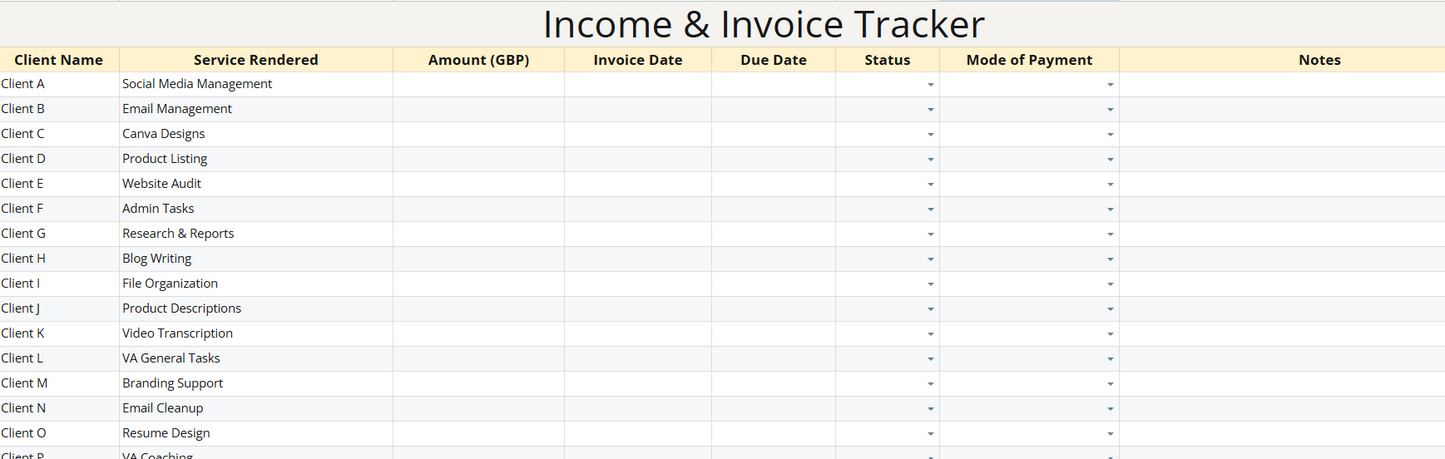Select the Notes cell for Client M
Screen dimensions: 1445x459
pyautogui.click(x=1282, y=384)
